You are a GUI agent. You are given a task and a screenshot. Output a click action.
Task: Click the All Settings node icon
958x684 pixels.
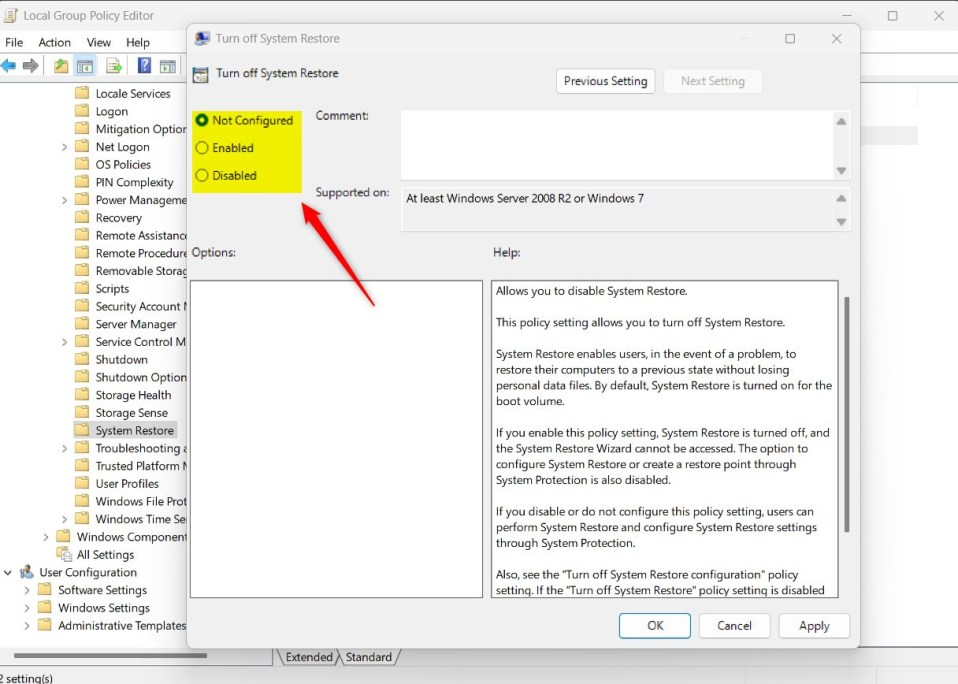click(x=64, y=553)
